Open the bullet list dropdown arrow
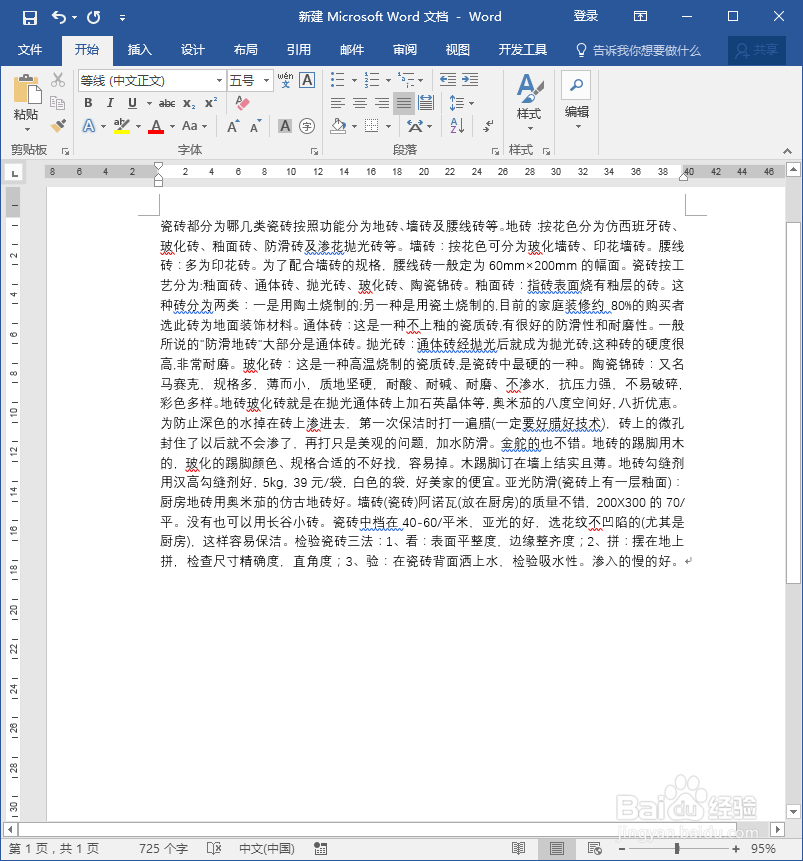 [354, 81]
